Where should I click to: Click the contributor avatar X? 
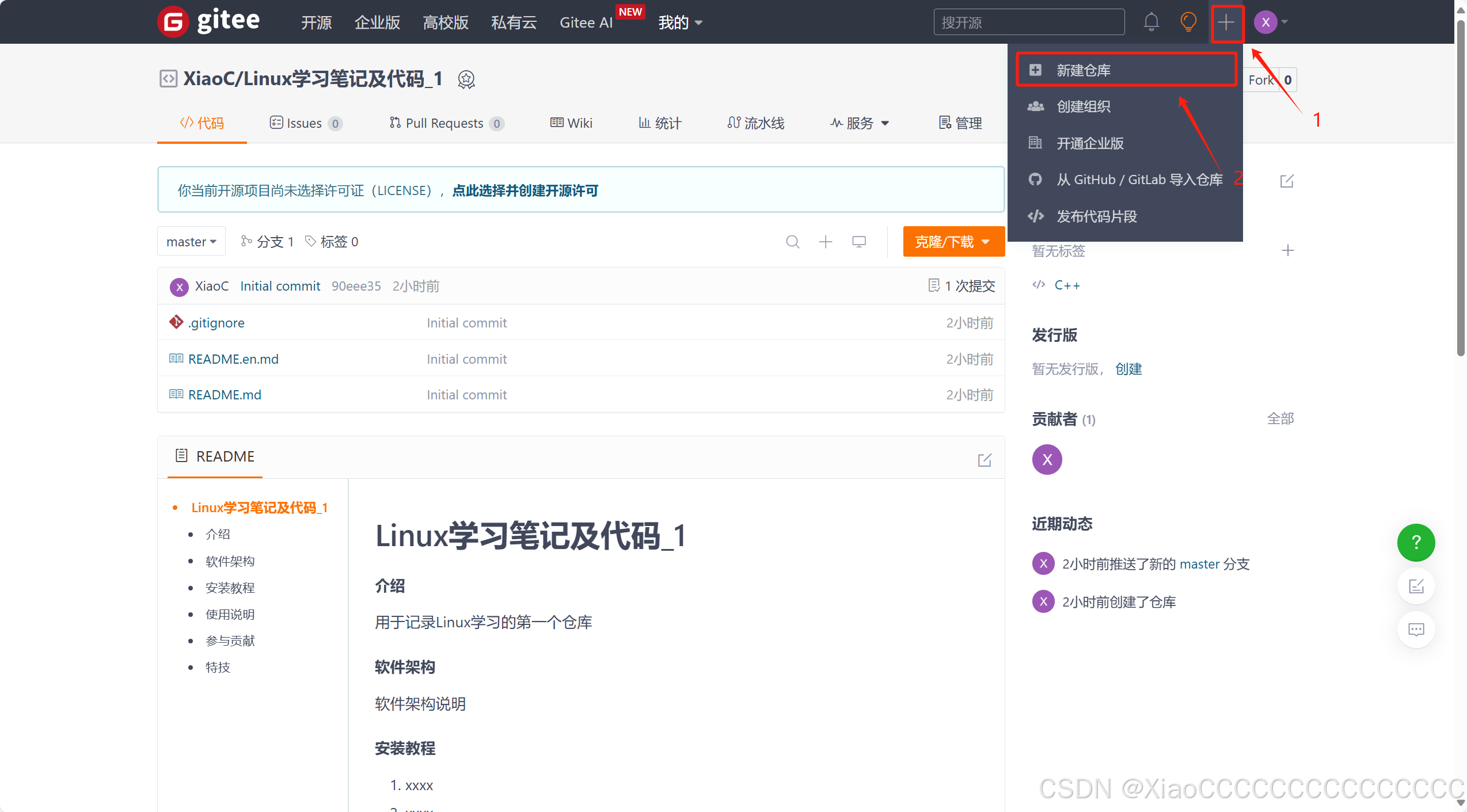(x=1047, y=459)
